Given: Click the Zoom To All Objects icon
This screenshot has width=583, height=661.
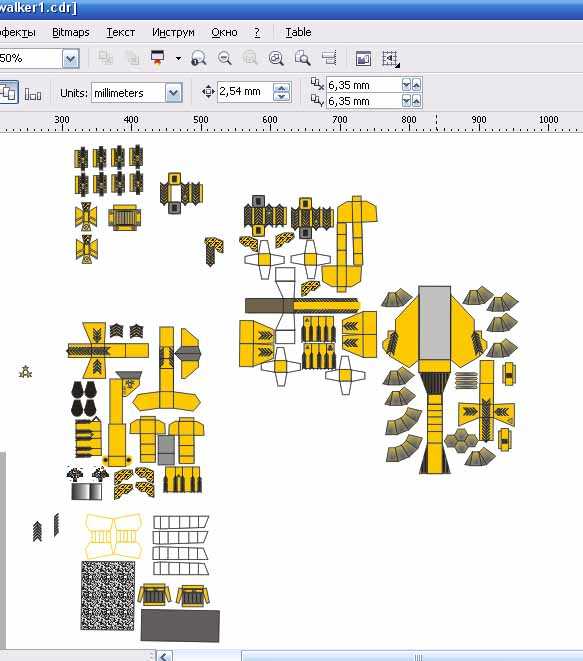Looking at the screenshot, I should pyautogui.click(x=276, y=58).
